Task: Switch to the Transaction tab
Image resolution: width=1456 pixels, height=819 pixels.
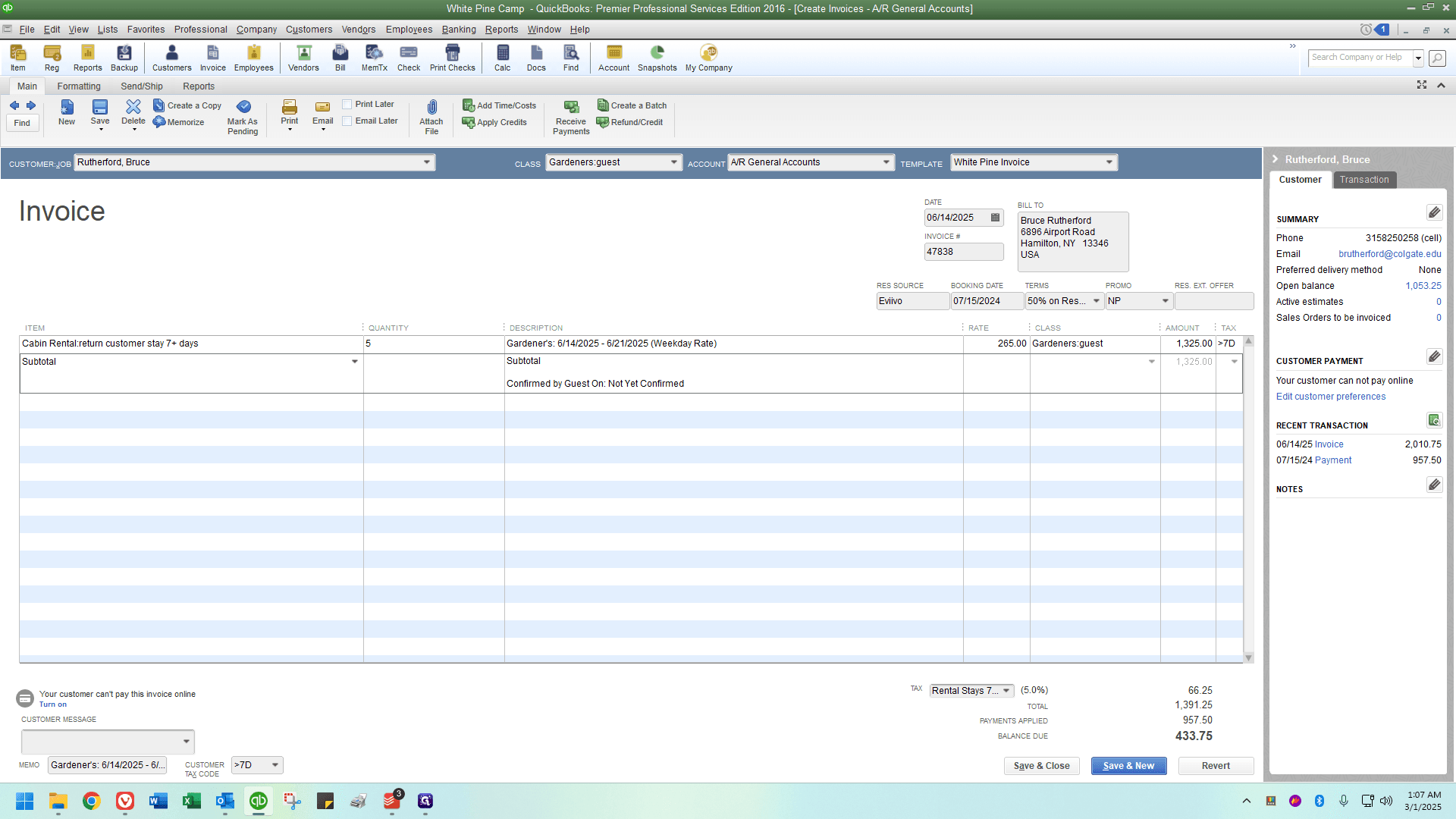Action: 1364,180
